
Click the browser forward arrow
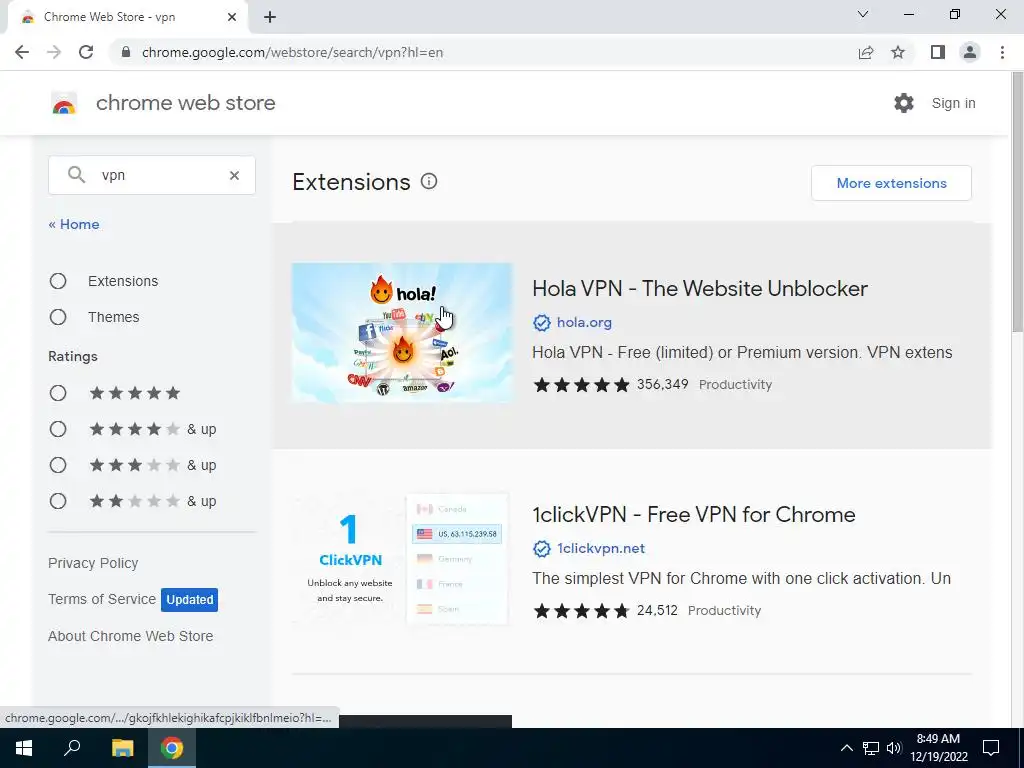pyautogui.click(x=54, y=52)
